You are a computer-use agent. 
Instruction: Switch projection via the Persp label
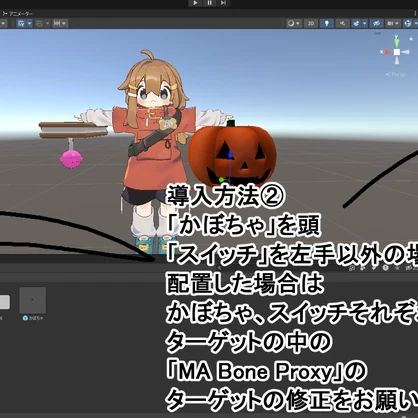396,74
